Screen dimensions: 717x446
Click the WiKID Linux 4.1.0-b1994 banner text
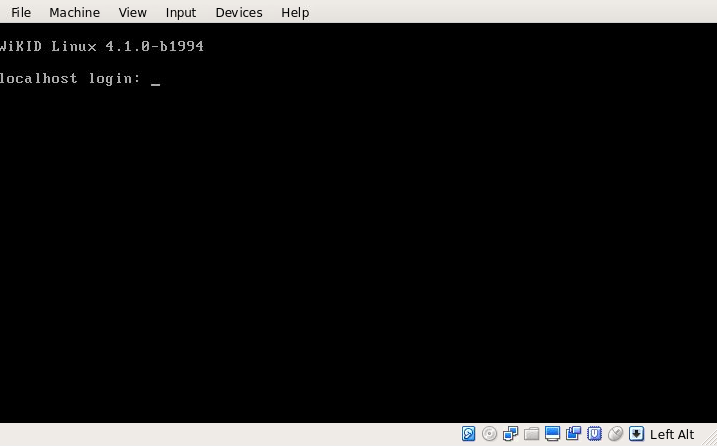[x=102, y=46]
